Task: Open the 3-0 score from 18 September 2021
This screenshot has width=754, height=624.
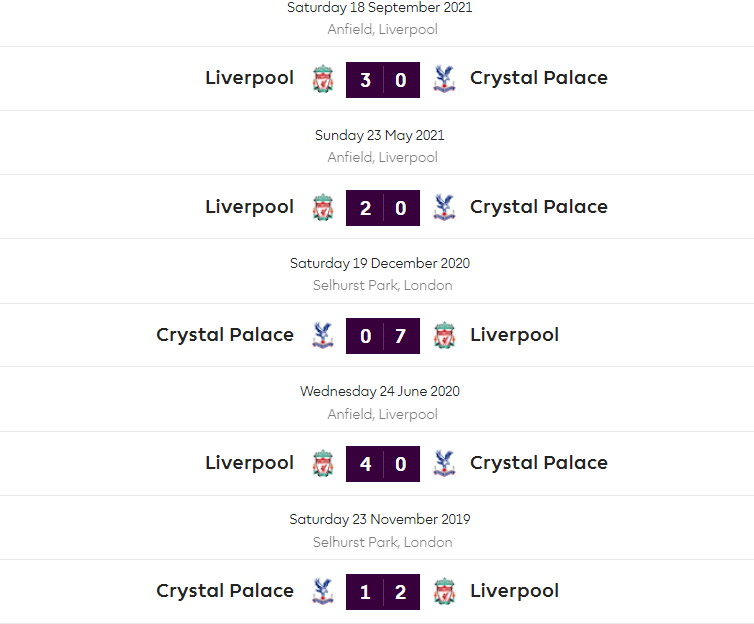Action: 383,79
